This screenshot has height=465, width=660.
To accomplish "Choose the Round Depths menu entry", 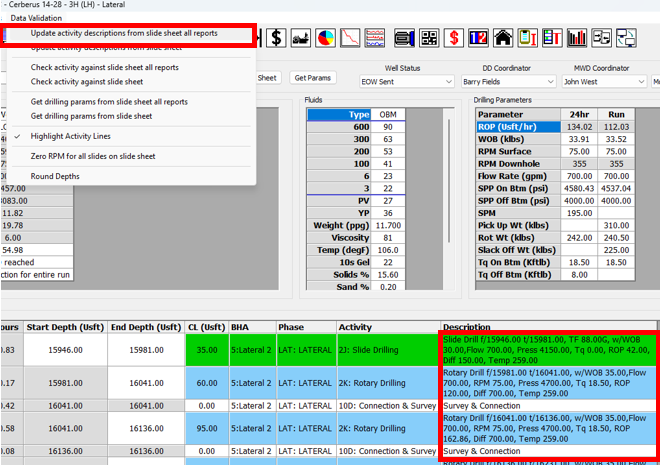I will click(56, 176).
